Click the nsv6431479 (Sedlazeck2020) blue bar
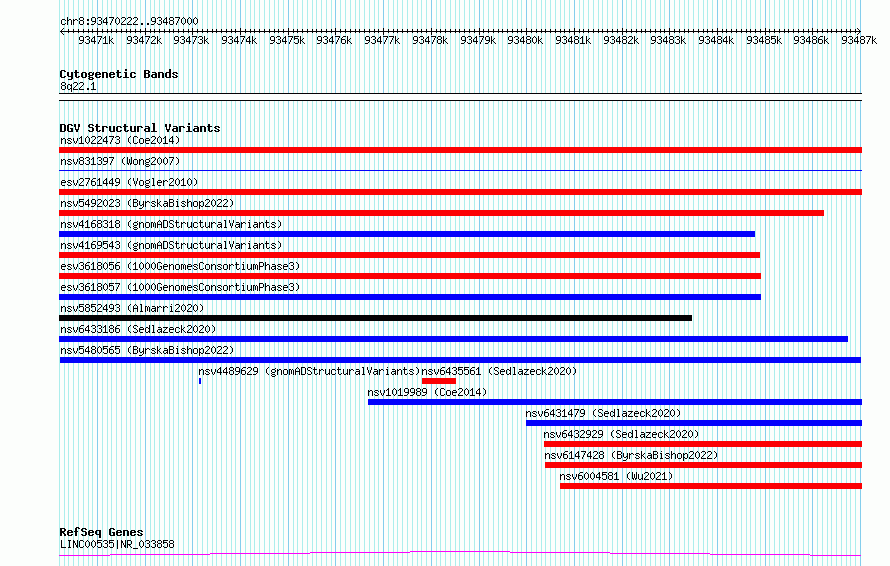 [x=694, y=423]
